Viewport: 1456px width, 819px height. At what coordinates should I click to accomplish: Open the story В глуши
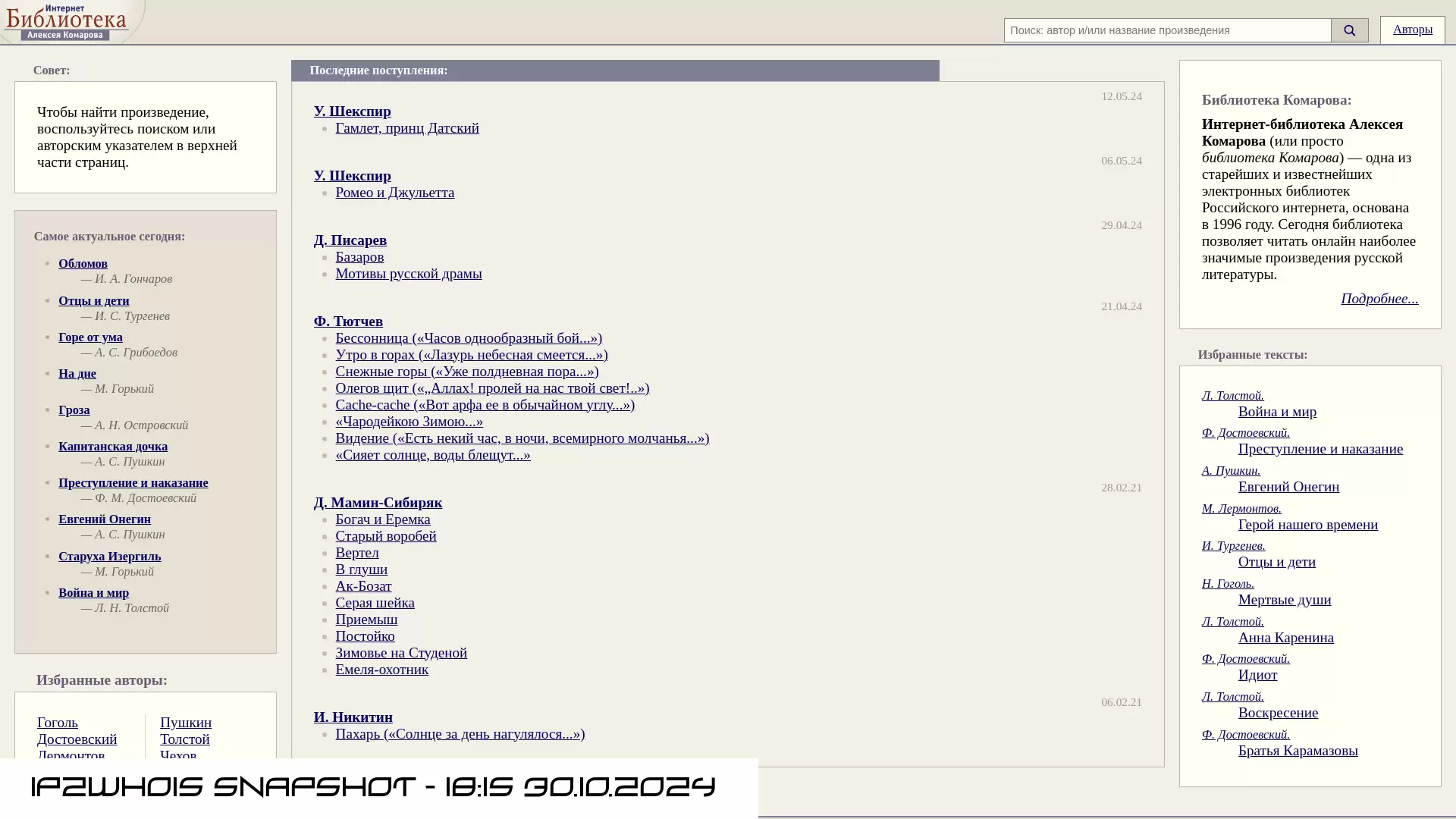coord(362,570)
